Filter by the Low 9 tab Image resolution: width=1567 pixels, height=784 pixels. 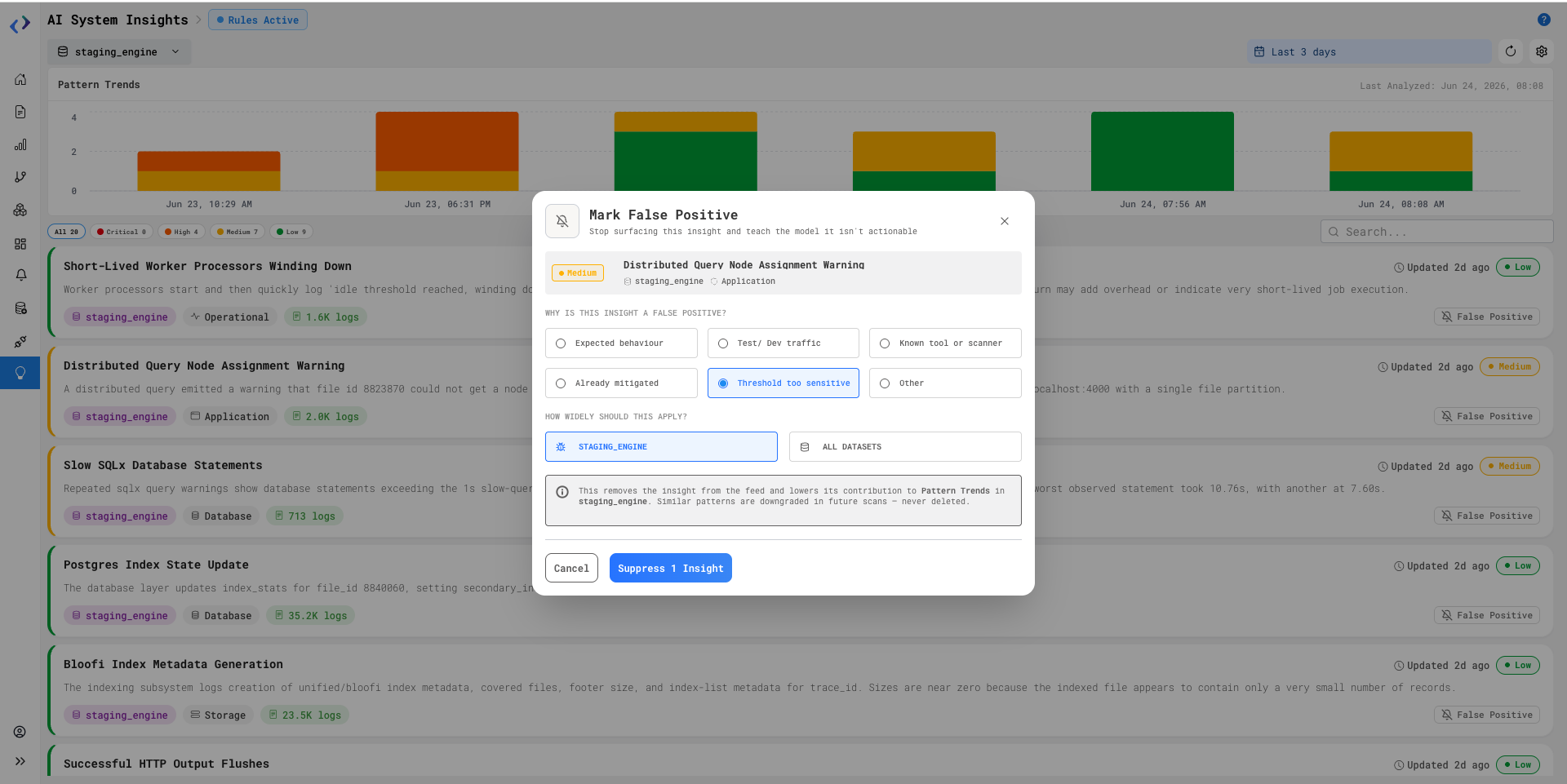pyautogui.click(x=291, y=232)
